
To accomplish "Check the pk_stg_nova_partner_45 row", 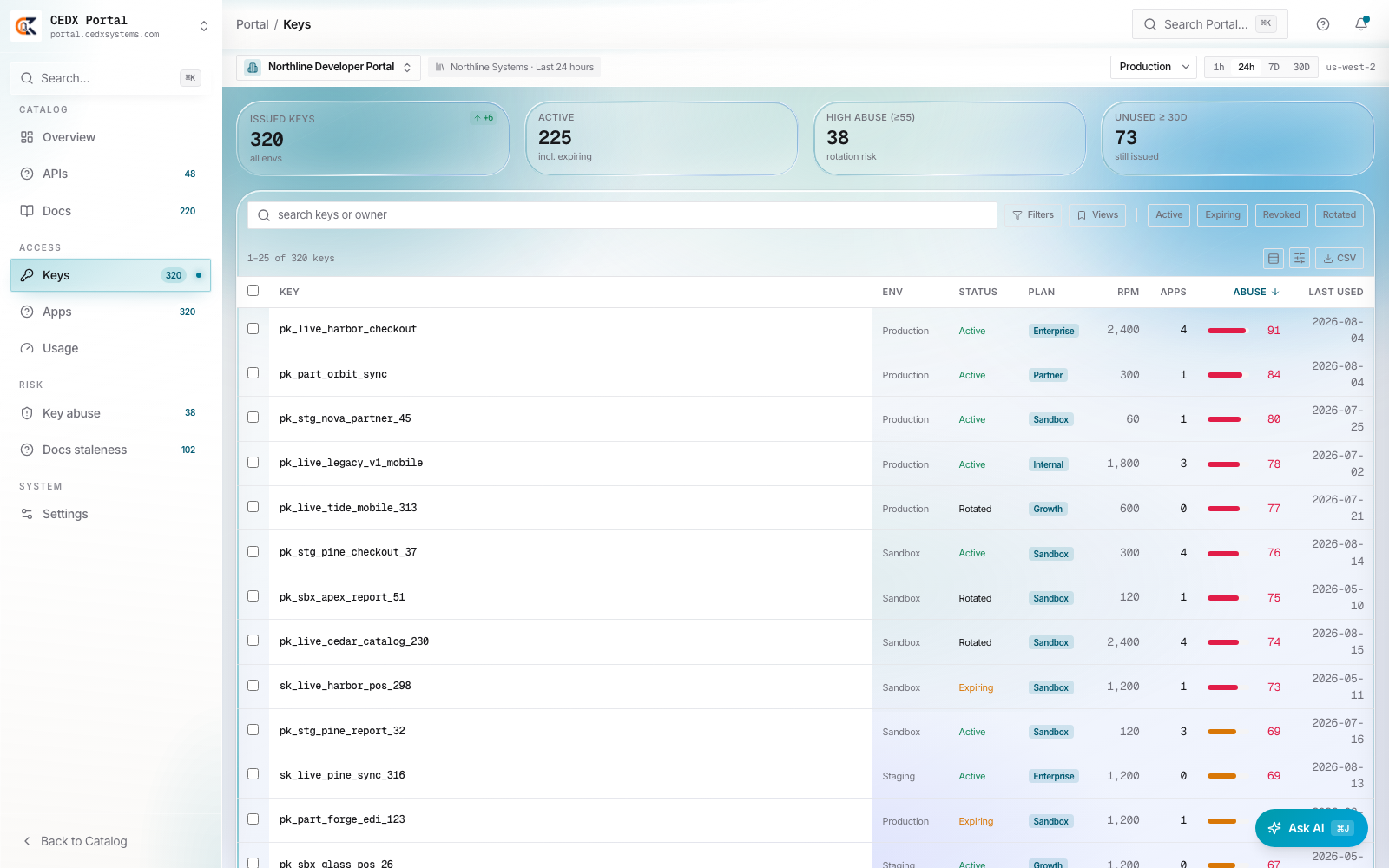I will pyautogui.click(x=253, y=418).
